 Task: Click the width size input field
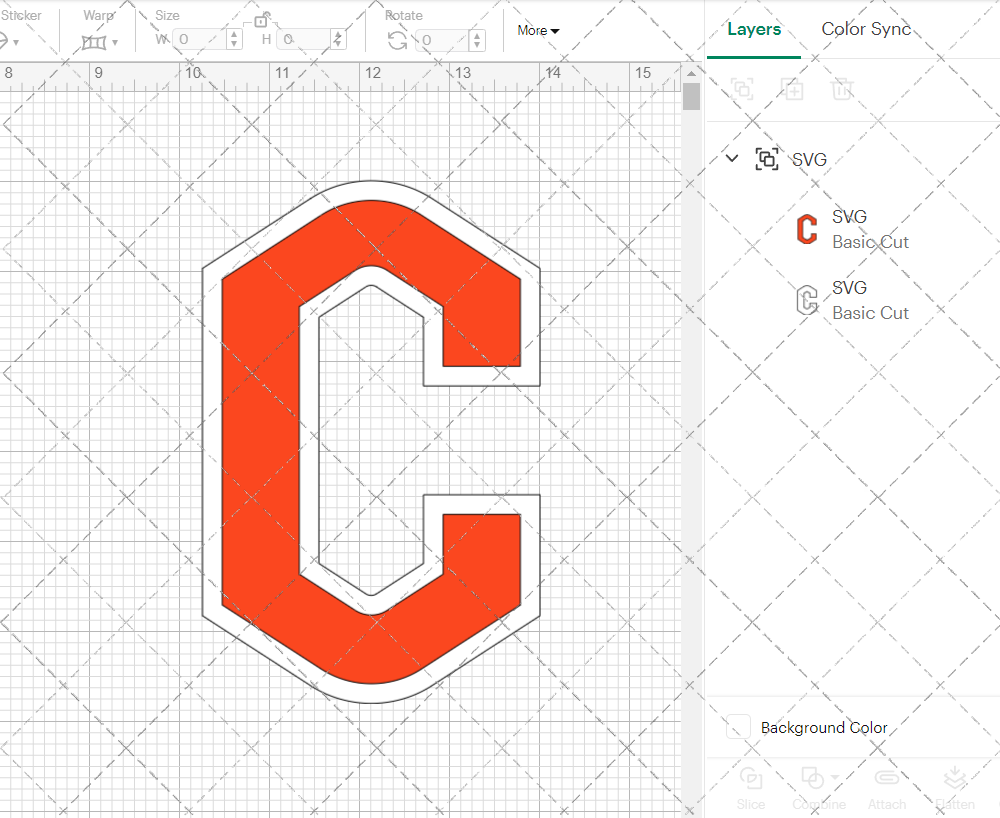200,40
